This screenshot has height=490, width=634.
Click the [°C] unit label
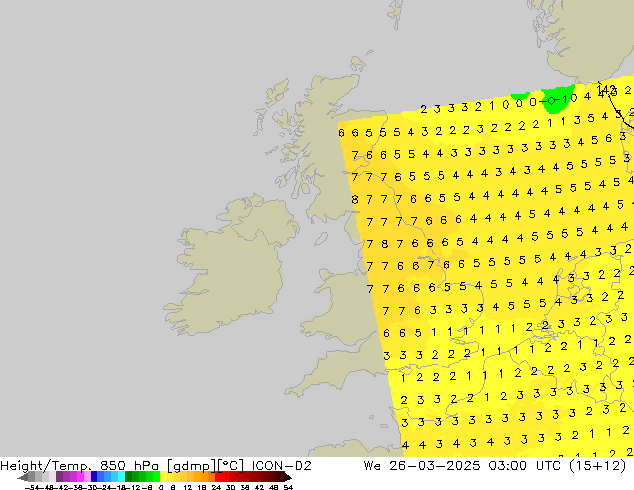coord(231,466)
